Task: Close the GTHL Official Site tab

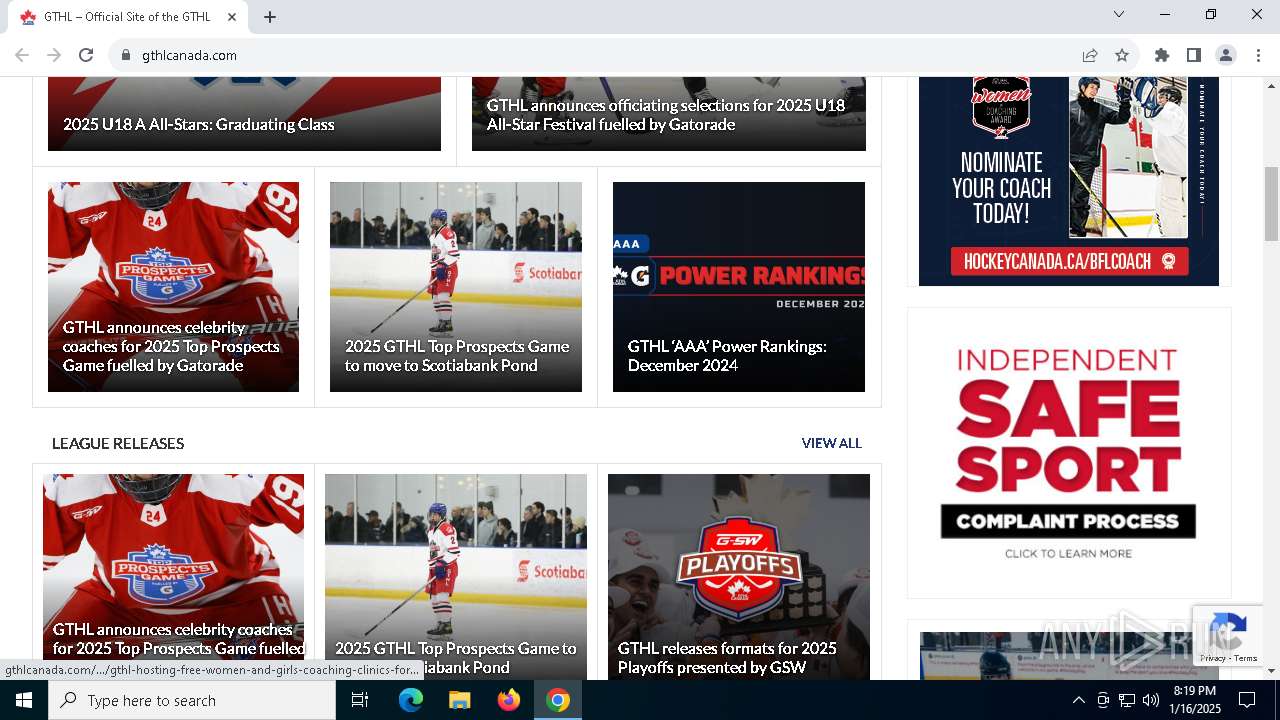Action: point(232,17)
